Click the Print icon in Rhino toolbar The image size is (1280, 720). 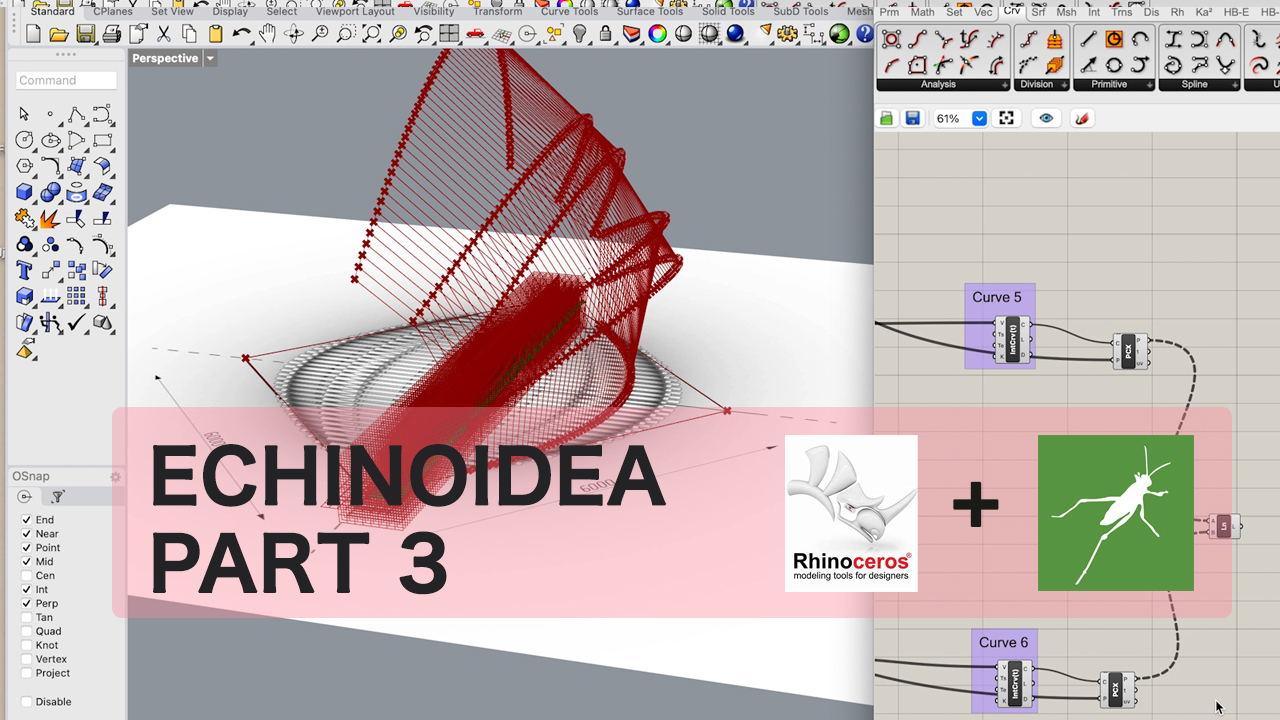point(111,34)
